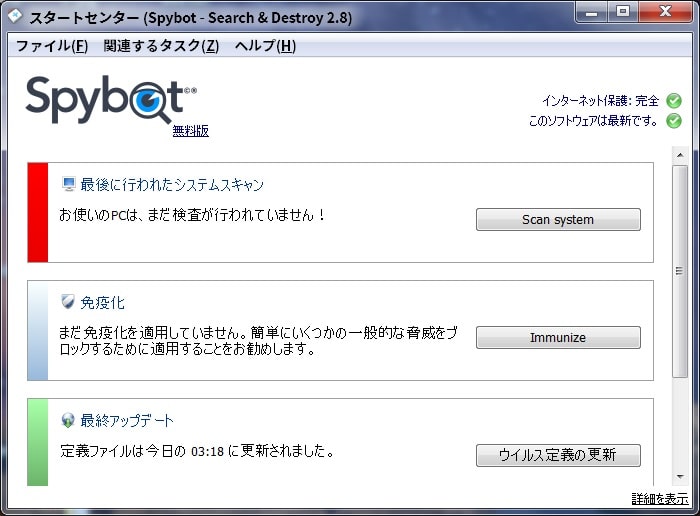Click the Scan system button
700x516 pixels.
point(558,219)
